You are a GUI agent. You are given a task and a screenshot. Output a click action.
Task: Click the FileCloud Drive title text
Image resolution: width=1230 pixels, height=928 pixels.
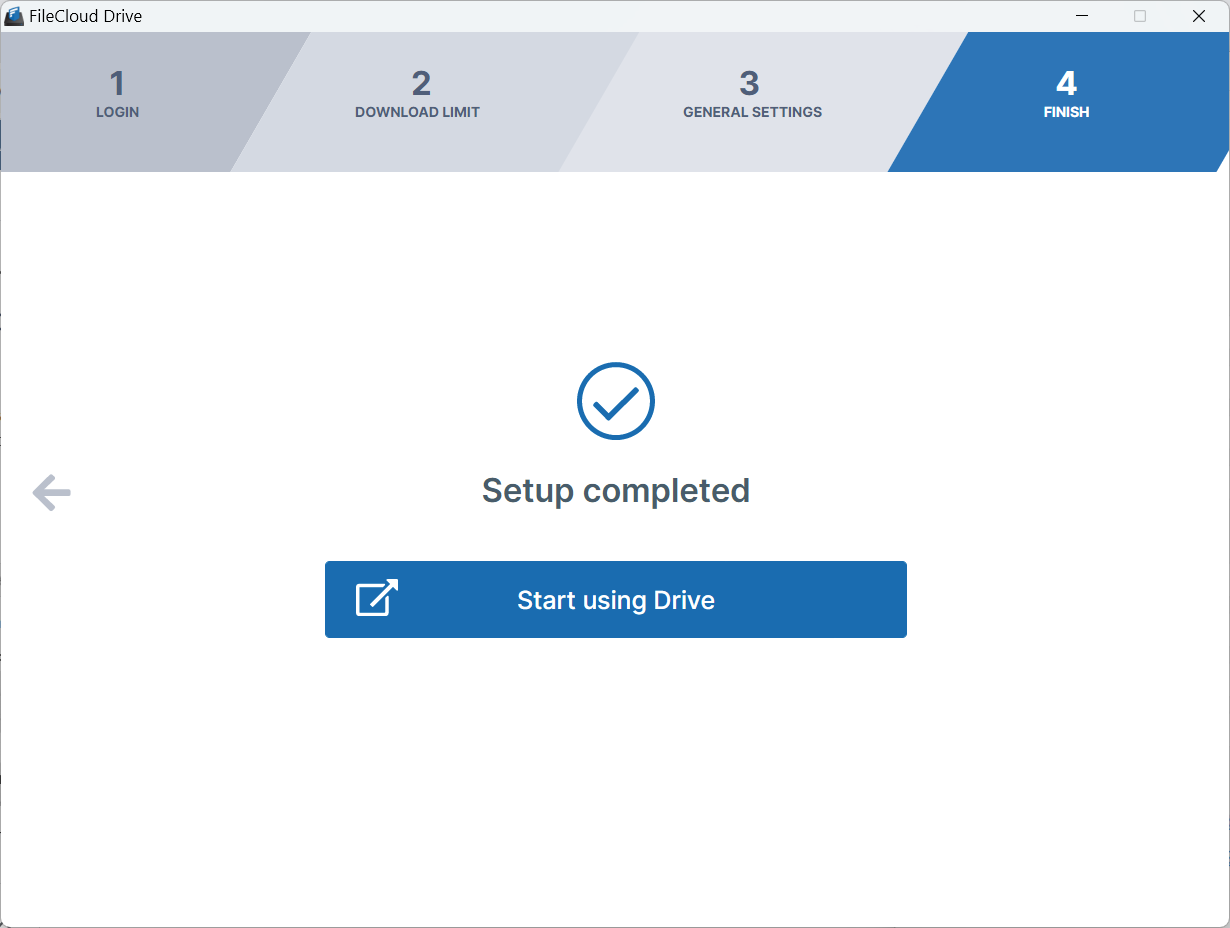[x=85, y=16]
